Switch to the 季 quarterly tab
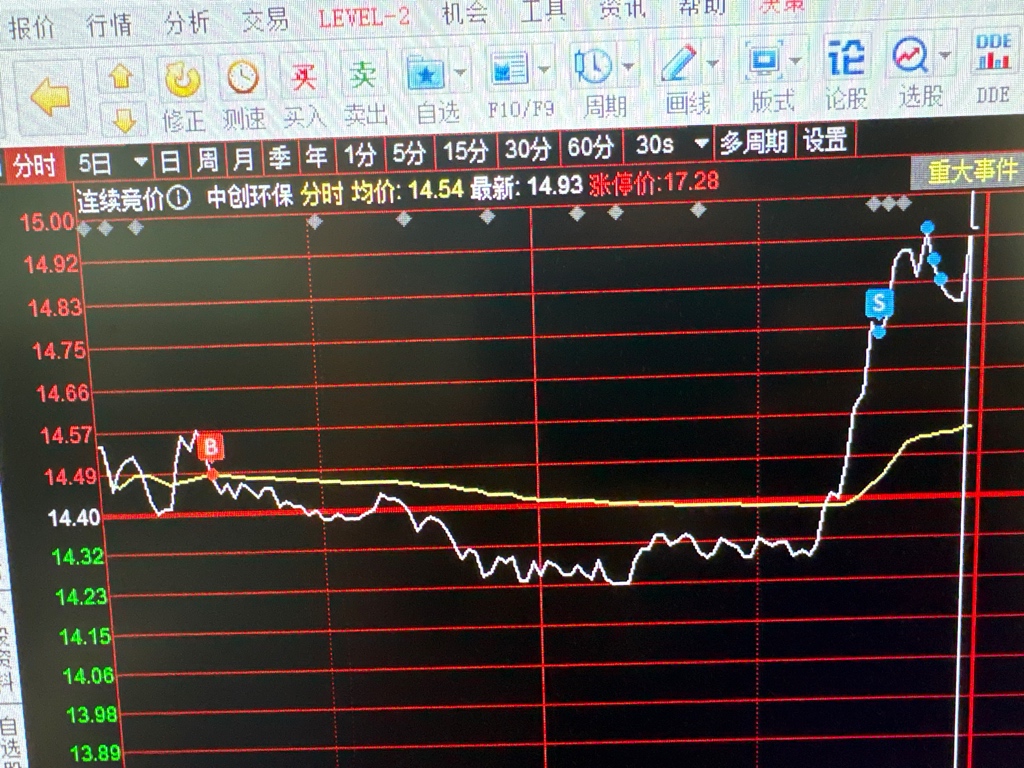 pos(280,157)
